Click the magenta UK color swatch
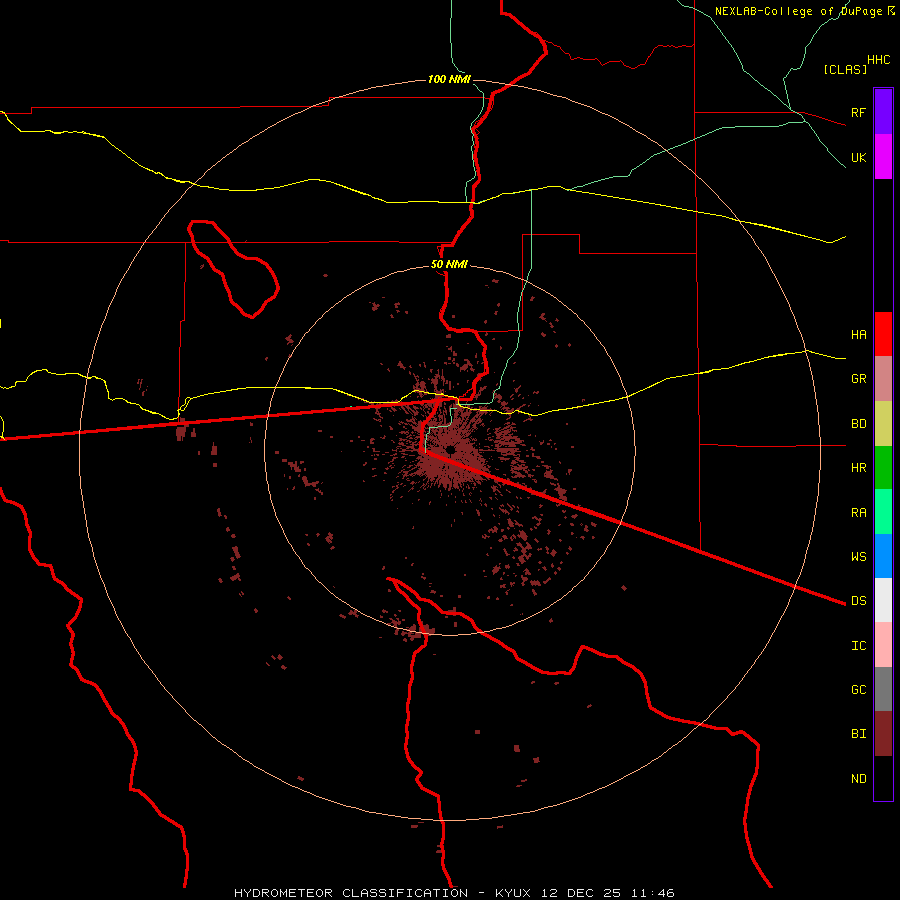The width and height of the screenshot is (900, 900). pos(883,156)
